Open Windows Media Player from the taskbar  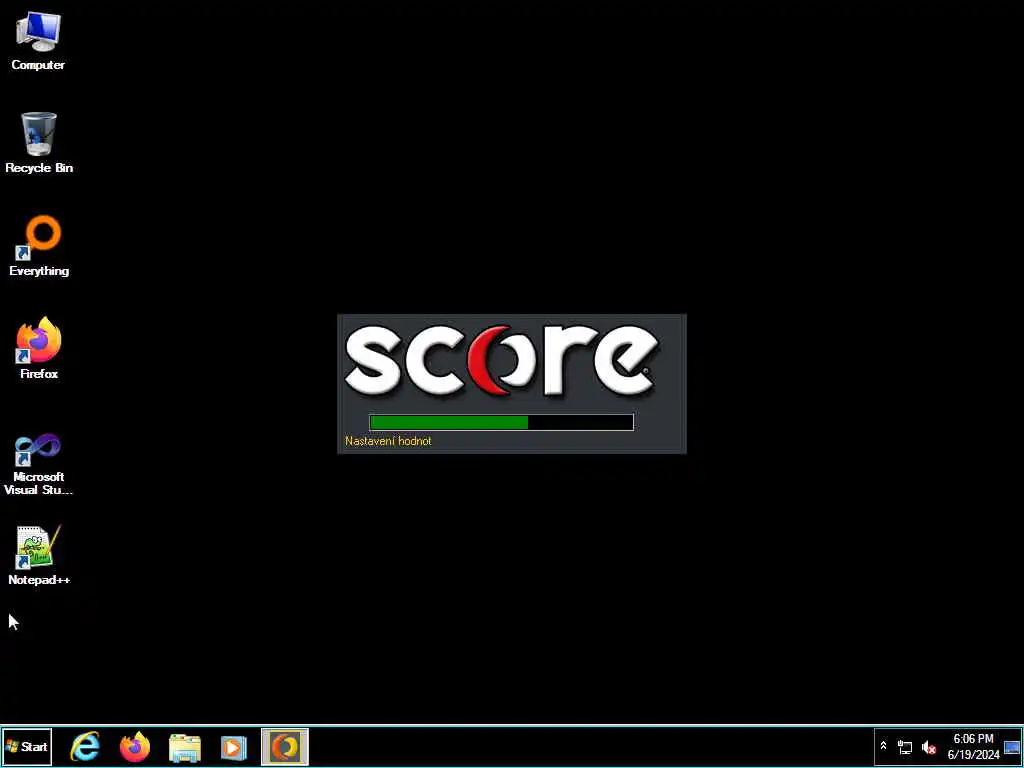coord(234,746)
